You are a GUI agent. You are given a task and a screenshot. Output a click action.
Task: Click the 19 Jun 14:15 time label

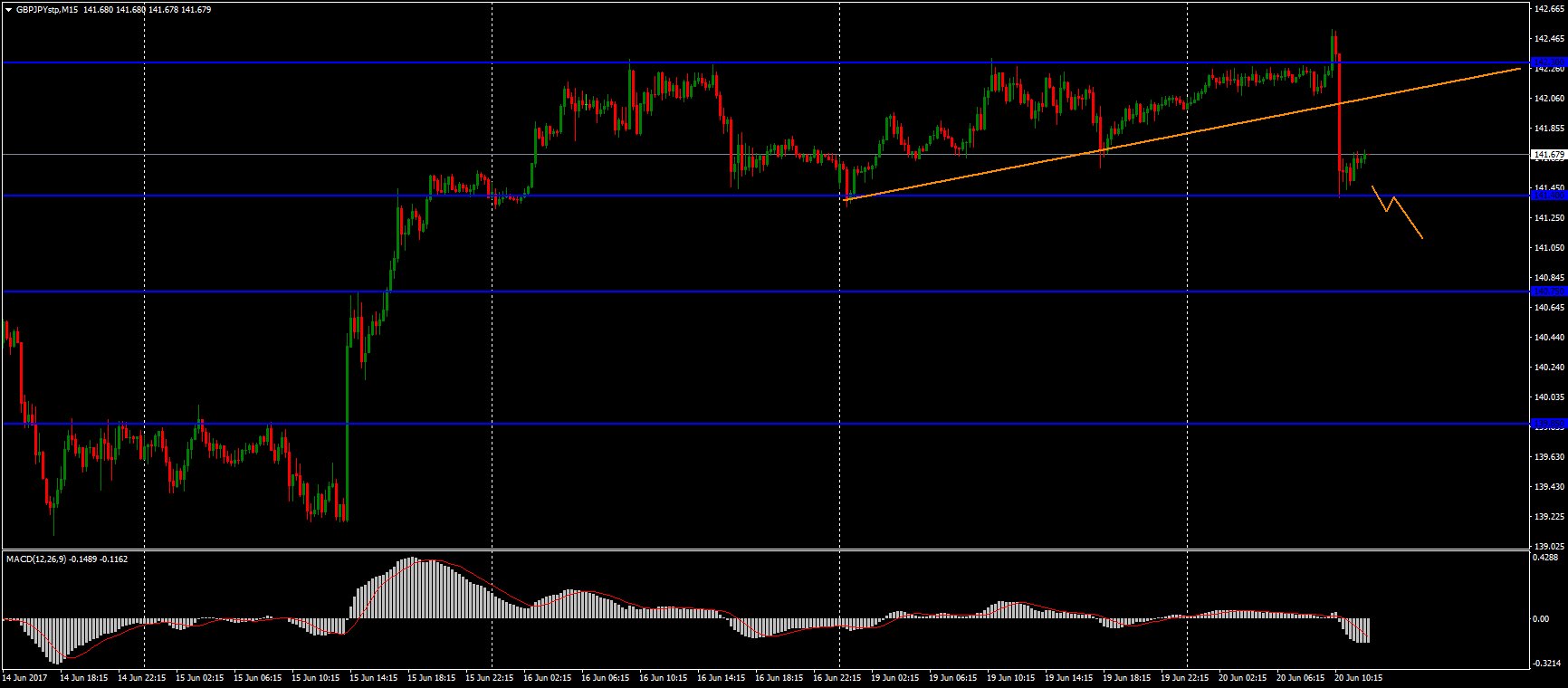[x=1069, y=677]
